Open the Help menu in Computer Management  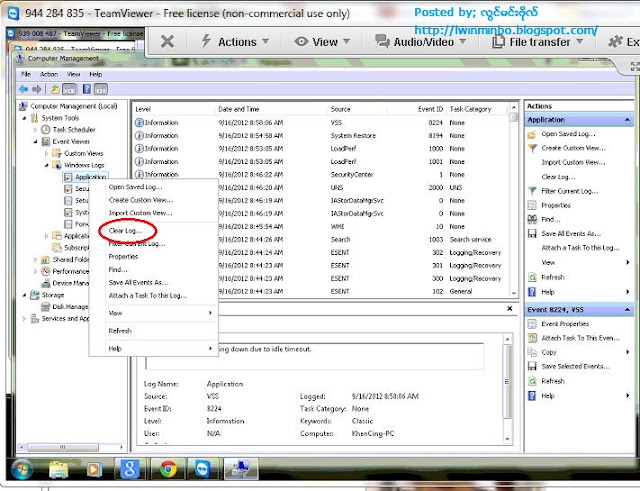click(x=96, y=74)
